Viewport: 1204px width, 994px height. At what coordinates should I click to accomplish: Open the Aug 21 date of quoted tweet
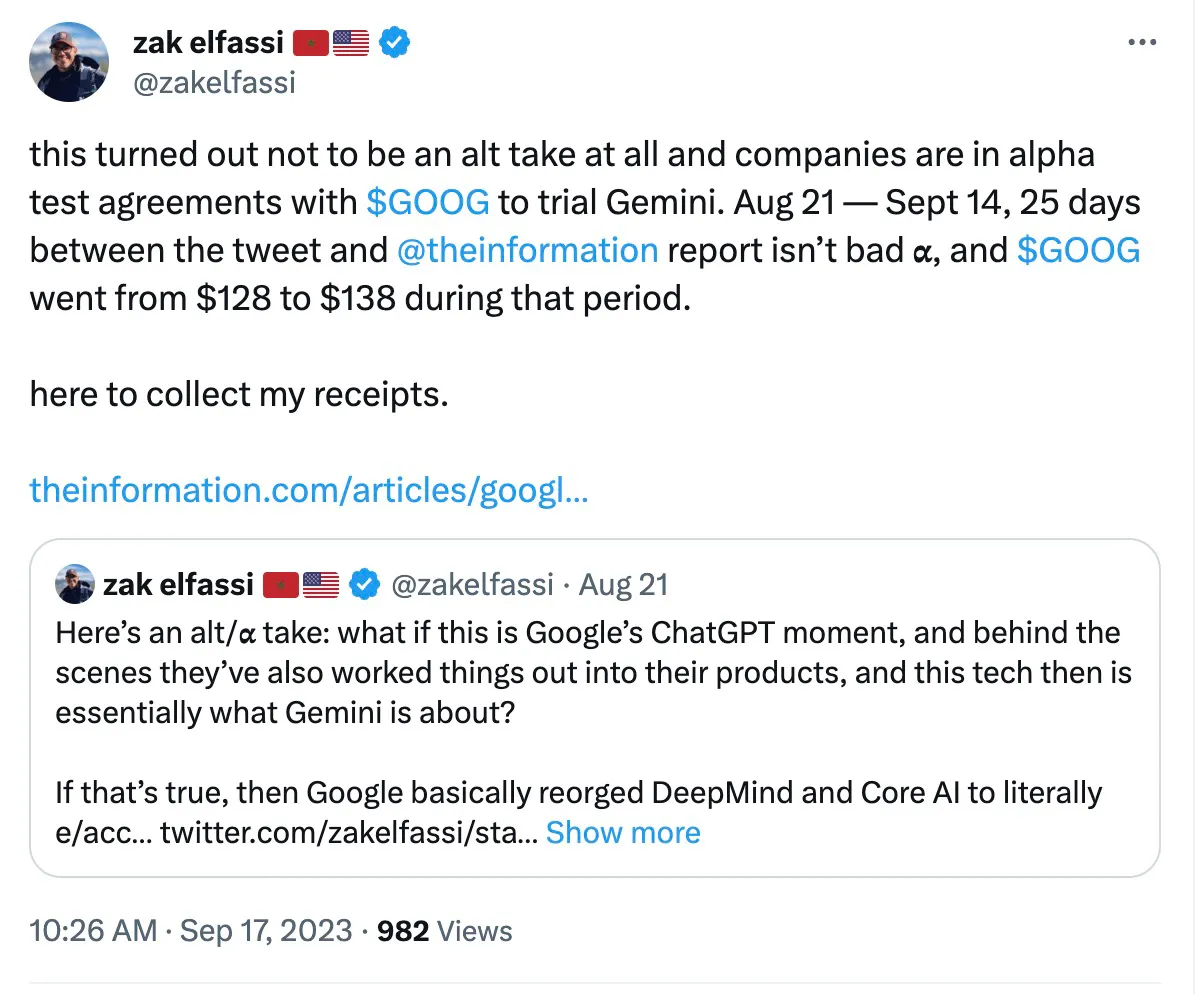[x=623, y=584]
